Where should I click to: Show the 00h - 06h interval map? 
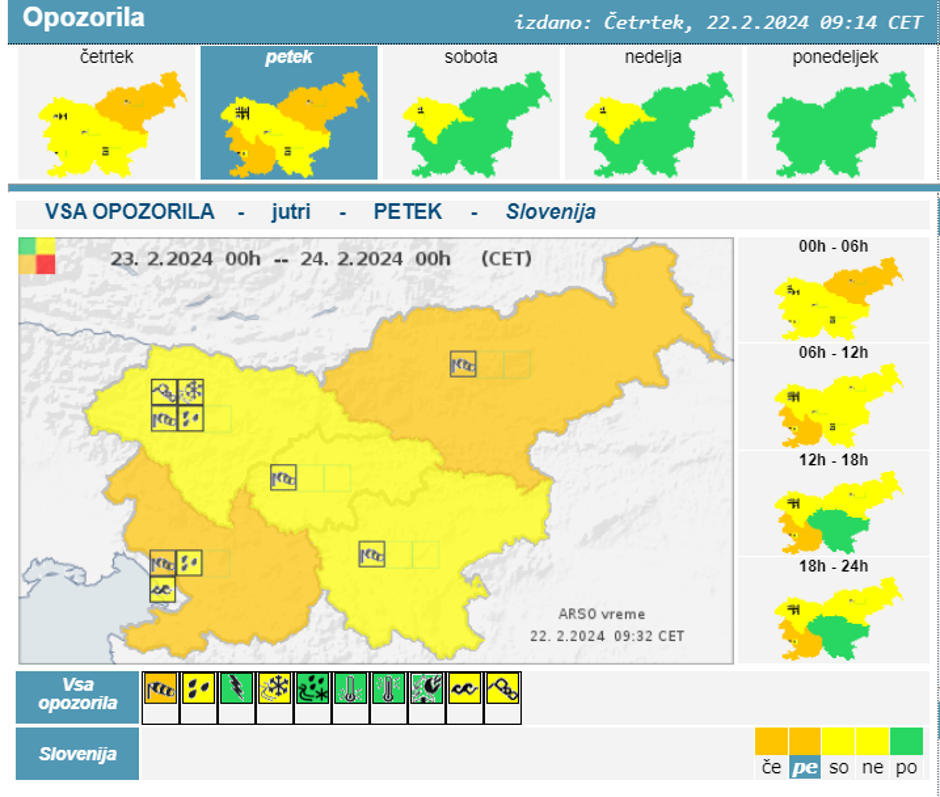[834, 291]
